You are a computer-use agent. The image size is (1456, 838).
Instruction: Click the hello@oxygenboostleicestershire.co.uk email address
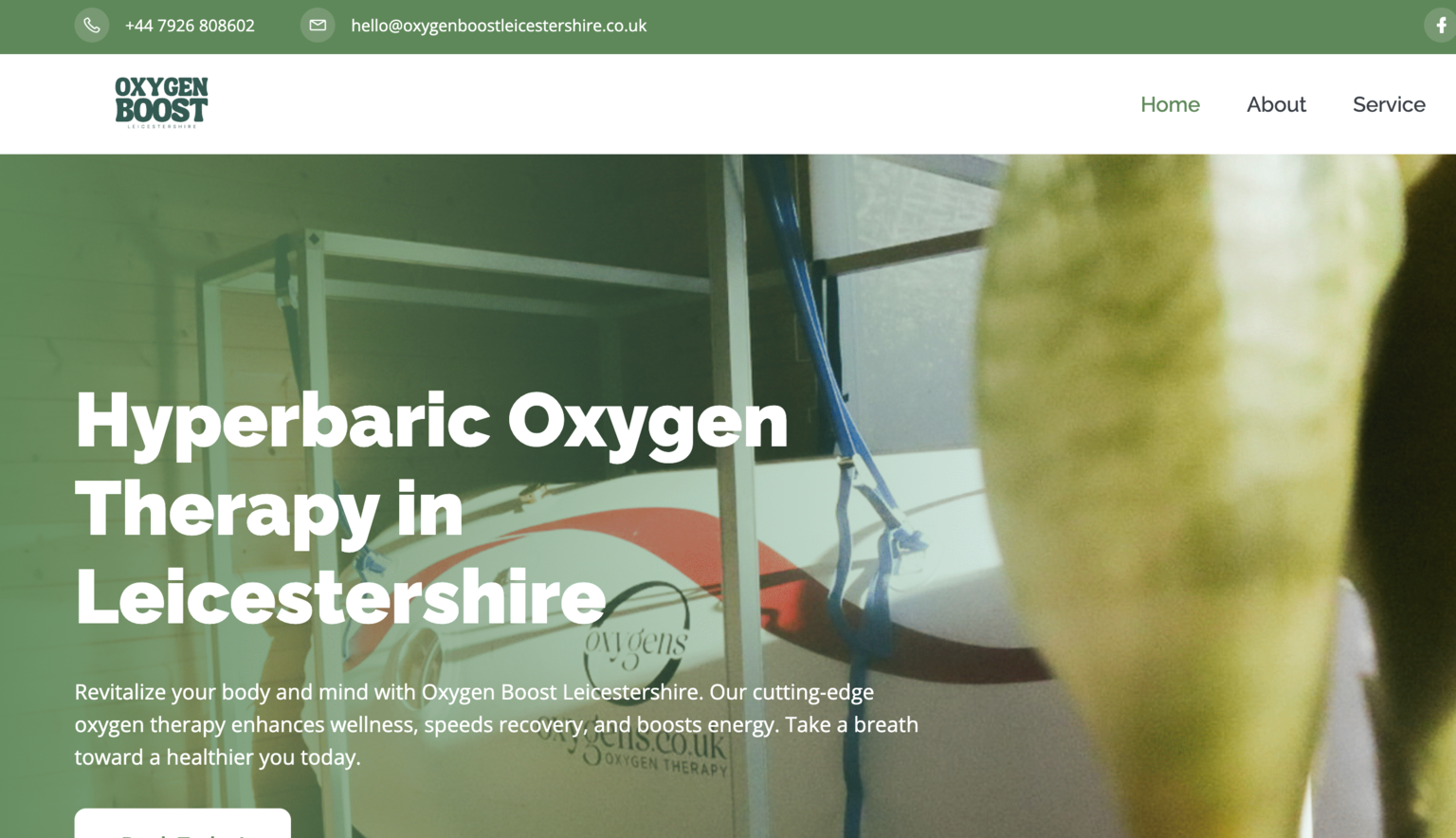[x=499, y=26]
